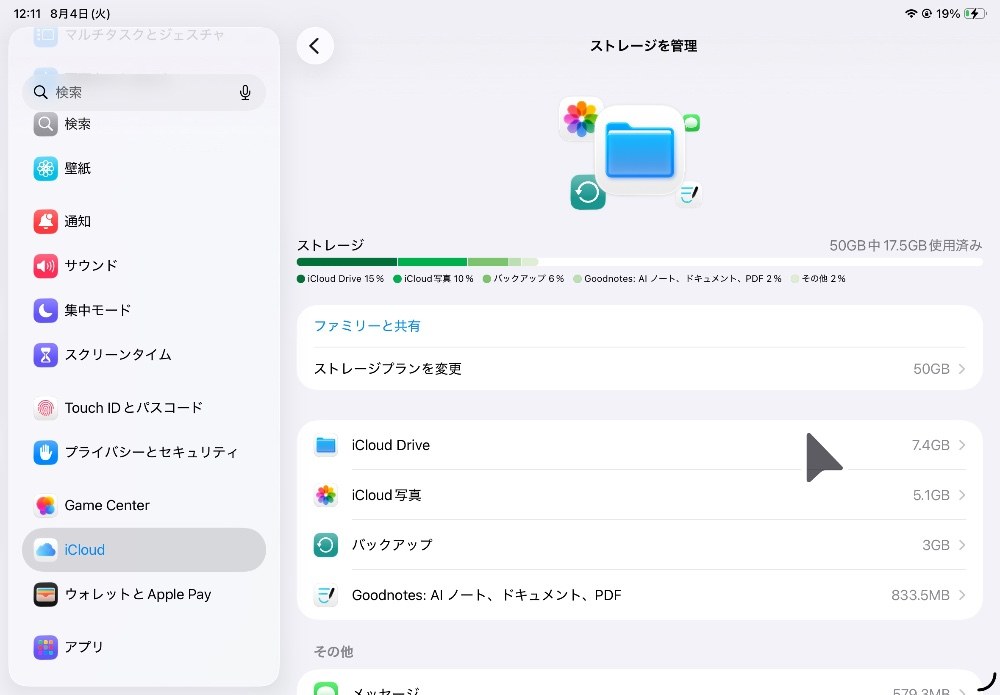Select スクリーンタイム in the sidebar
This screenshot has height=695, width=1000.
pyautogui.click(x=143, y=355)
